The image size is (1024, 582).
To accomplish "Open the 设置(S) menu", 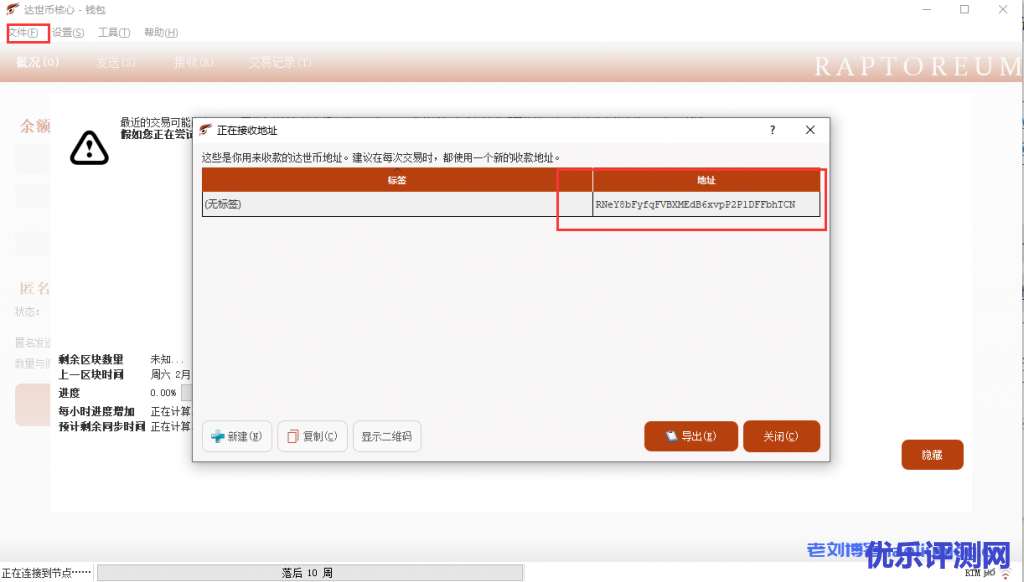I will click(x=69, y=33).
